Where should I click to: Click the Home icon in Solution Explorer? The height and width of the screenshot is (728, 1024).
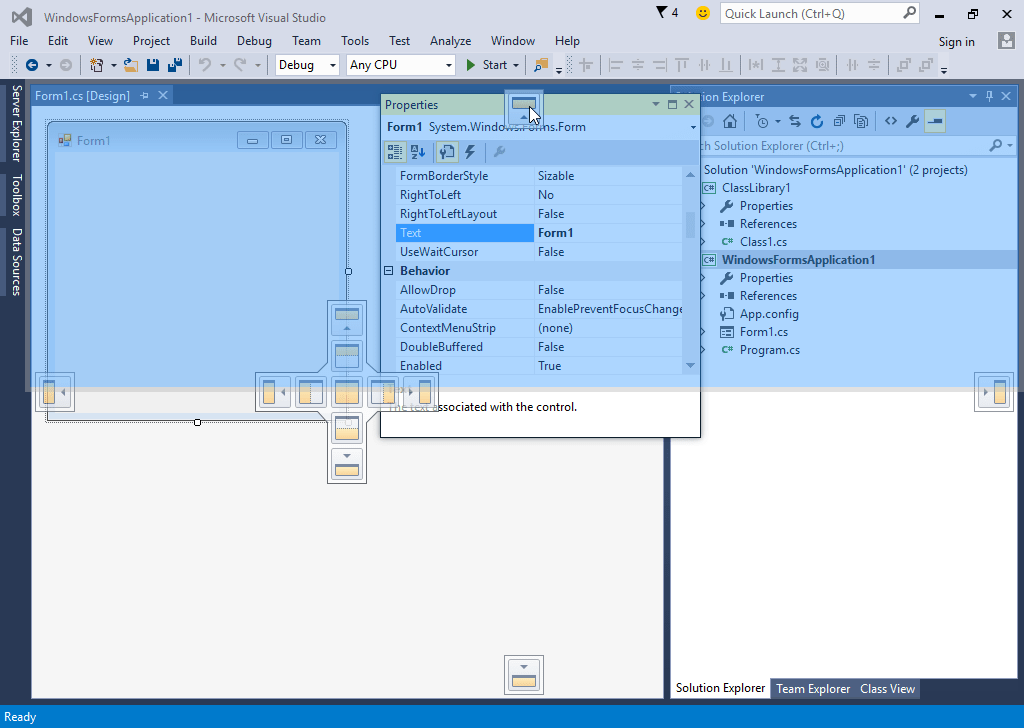(729, 121)
